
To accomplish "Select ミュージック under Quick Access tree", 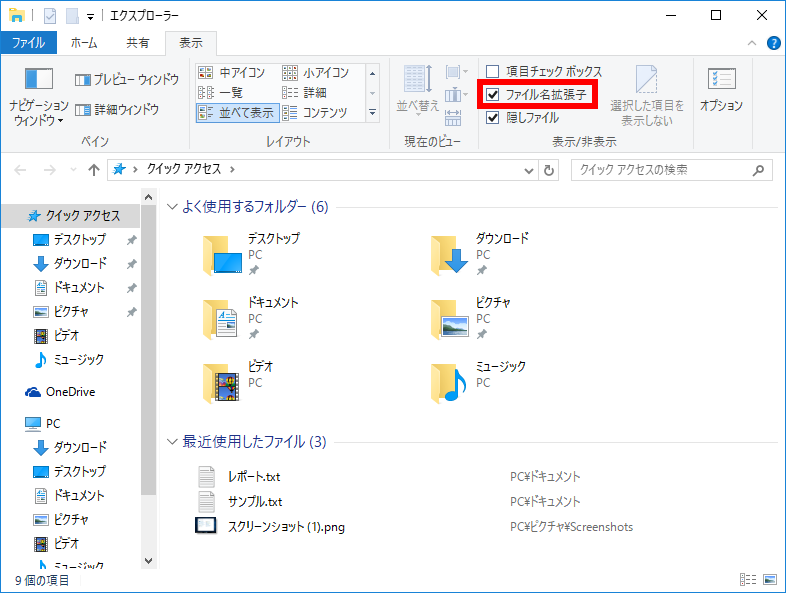I will coord(71,360).
